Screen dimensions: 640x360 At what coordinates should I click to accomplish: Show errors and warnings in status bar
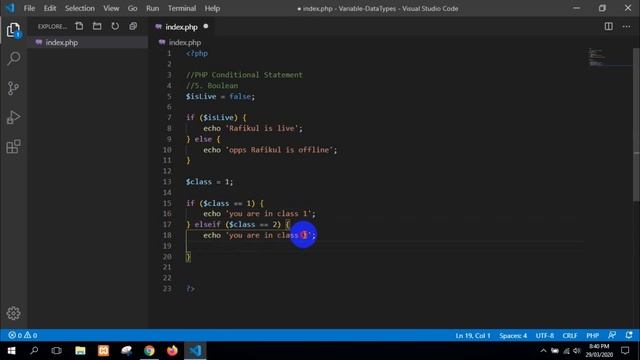click(23, 335)
